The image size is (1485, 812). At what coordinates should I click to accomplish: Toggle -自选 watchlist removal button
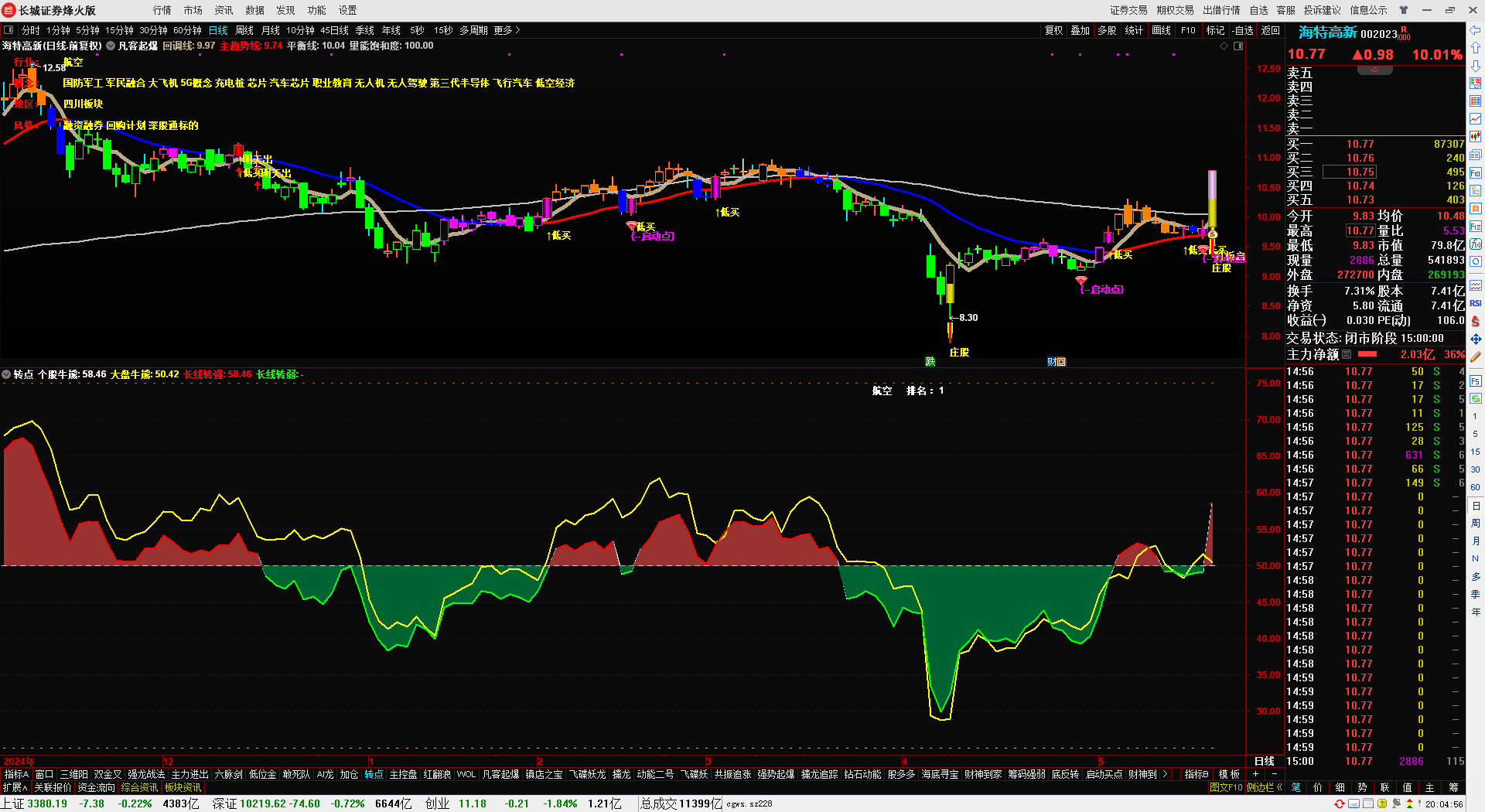pos(1243,30)
